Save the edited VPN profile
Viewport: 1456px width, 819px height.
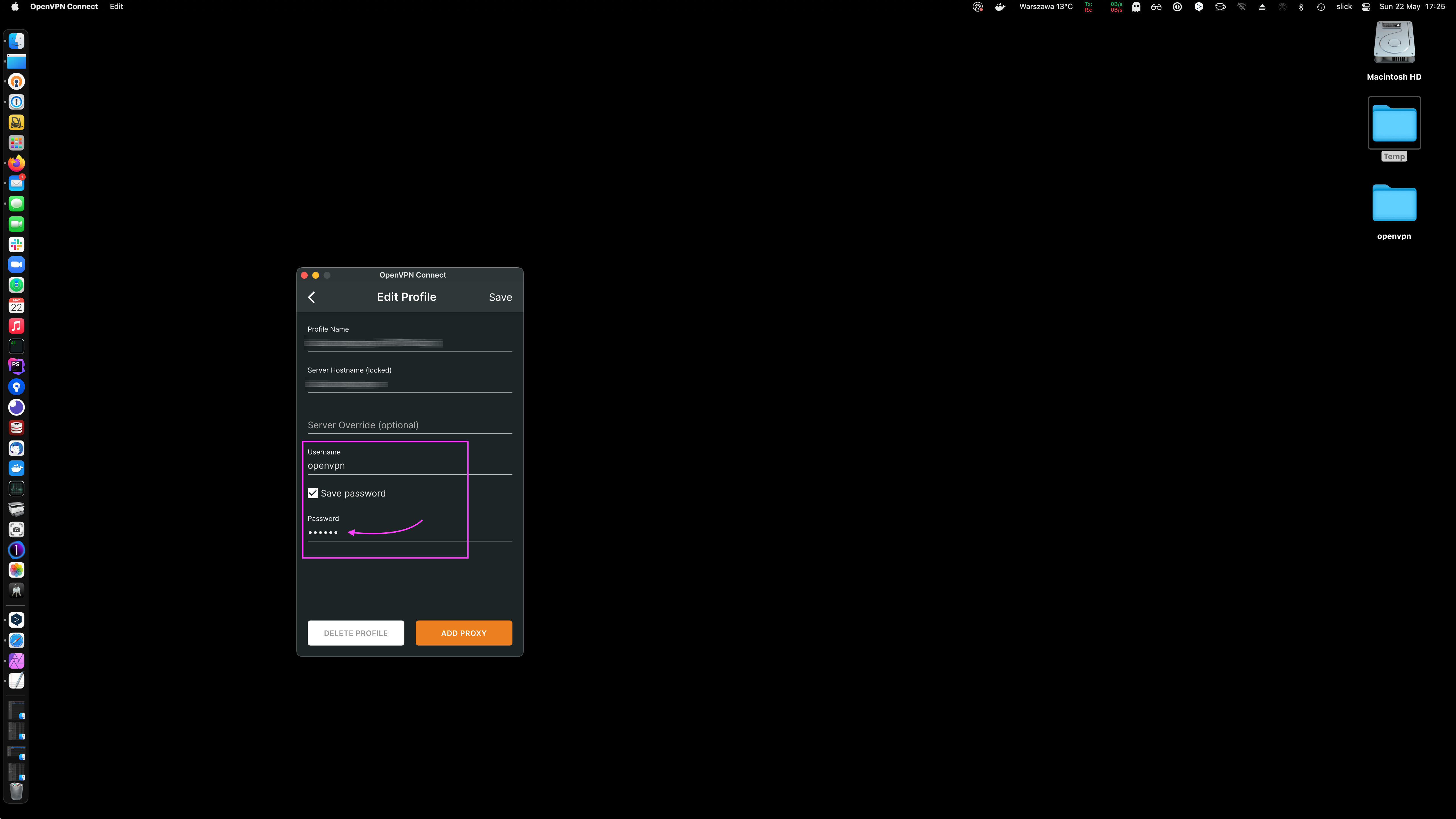(500, 297)
